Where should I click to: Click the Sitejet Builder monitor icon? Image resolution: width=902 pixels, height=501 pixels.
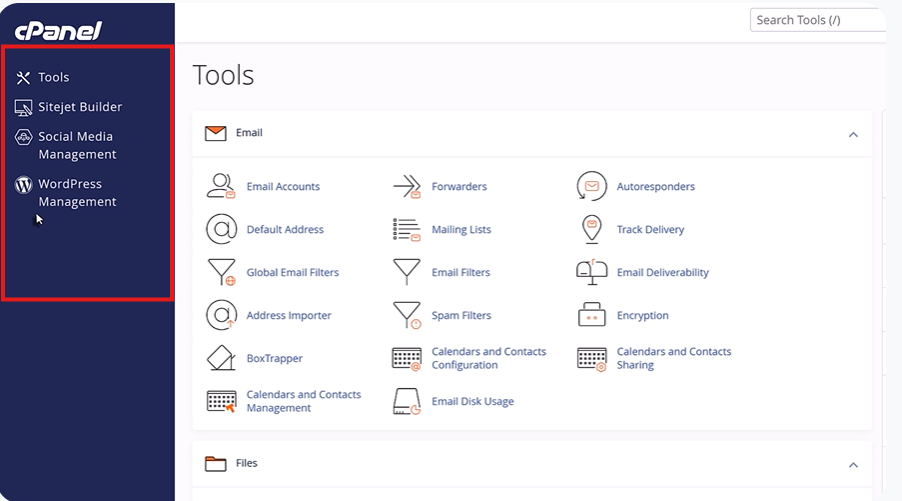24,108
